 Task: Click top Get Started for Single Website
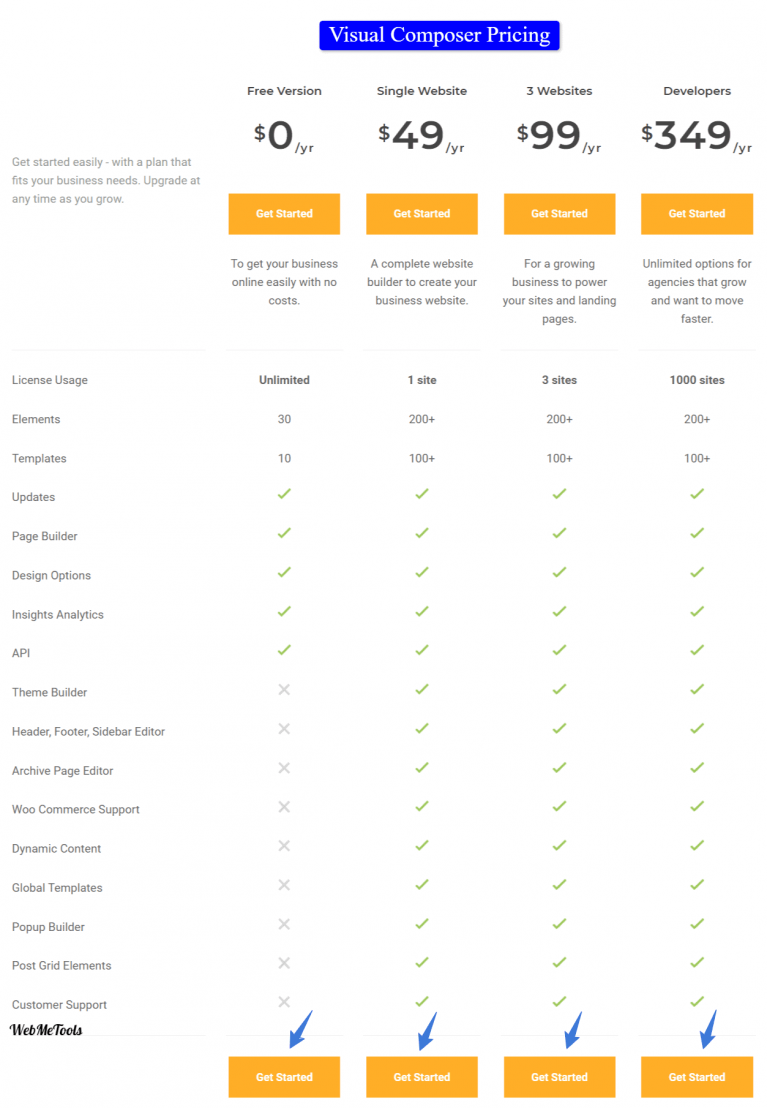pos(422,214)
